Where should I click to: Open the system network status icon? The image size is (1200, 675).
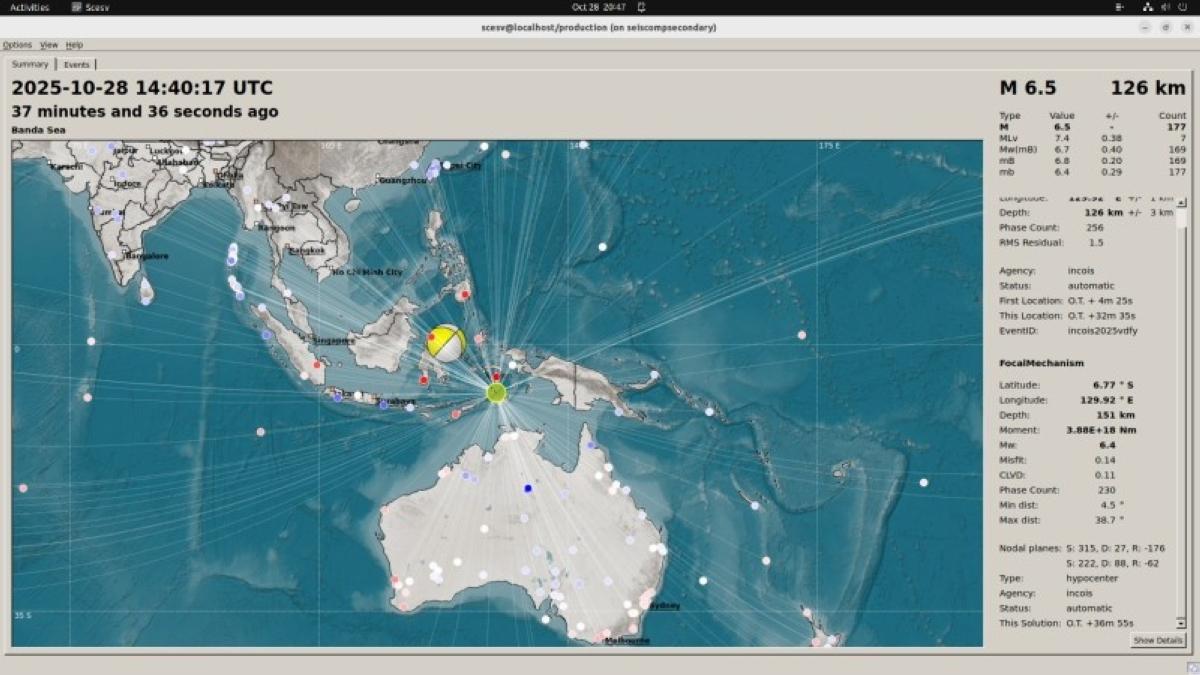tap(1147, 7)
